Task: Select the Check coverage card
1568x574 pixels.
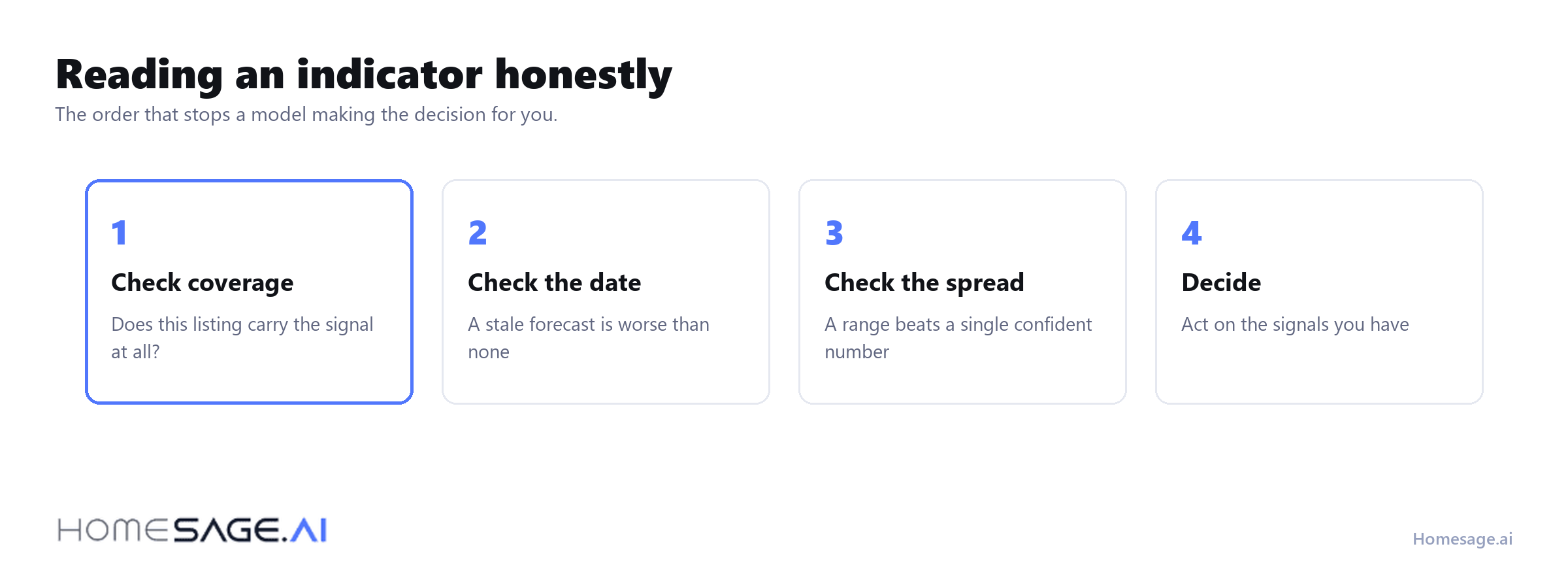Action: point(249,292)
